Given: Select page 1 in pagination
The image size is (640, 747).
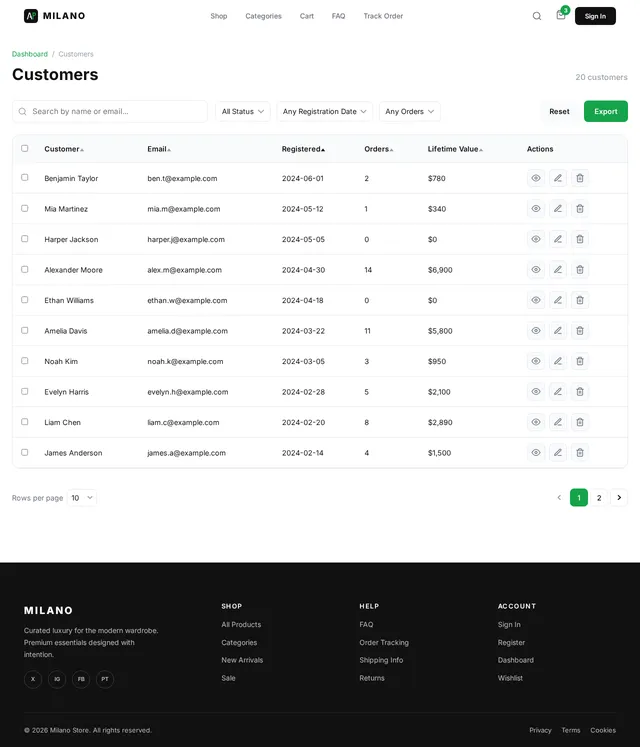Looking at the screenshot, I should tap(579, 498).
